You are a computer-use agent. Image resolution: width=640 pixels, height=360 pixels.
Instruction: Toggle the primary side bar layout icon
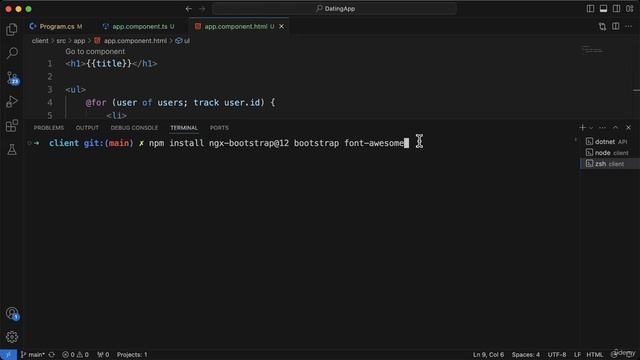coord(590,9)
